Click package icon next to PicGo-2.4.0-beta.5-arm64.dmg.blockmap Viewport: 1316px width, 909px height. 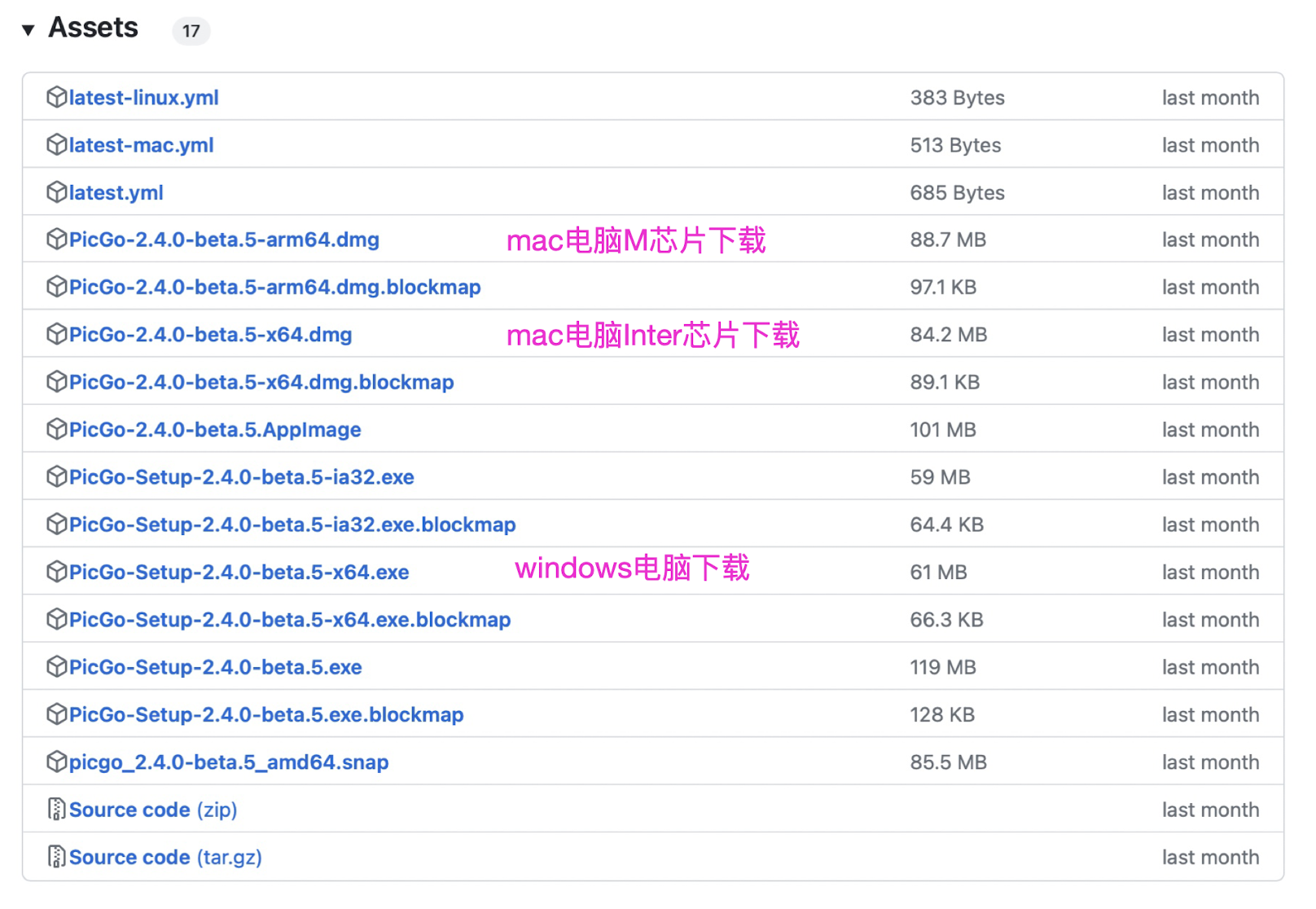click(56, 287)
